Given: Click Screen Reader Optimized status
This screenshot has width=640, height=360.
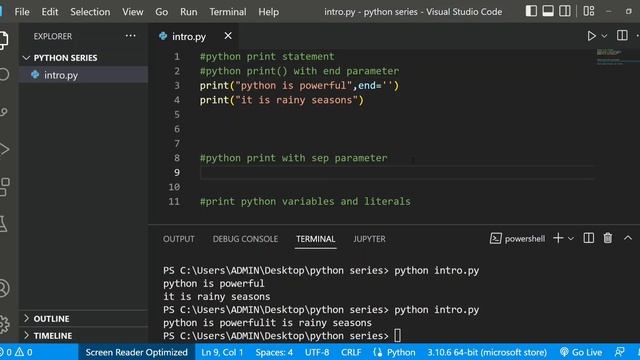Looking at the screenshot, I should (x=136, y=352).
